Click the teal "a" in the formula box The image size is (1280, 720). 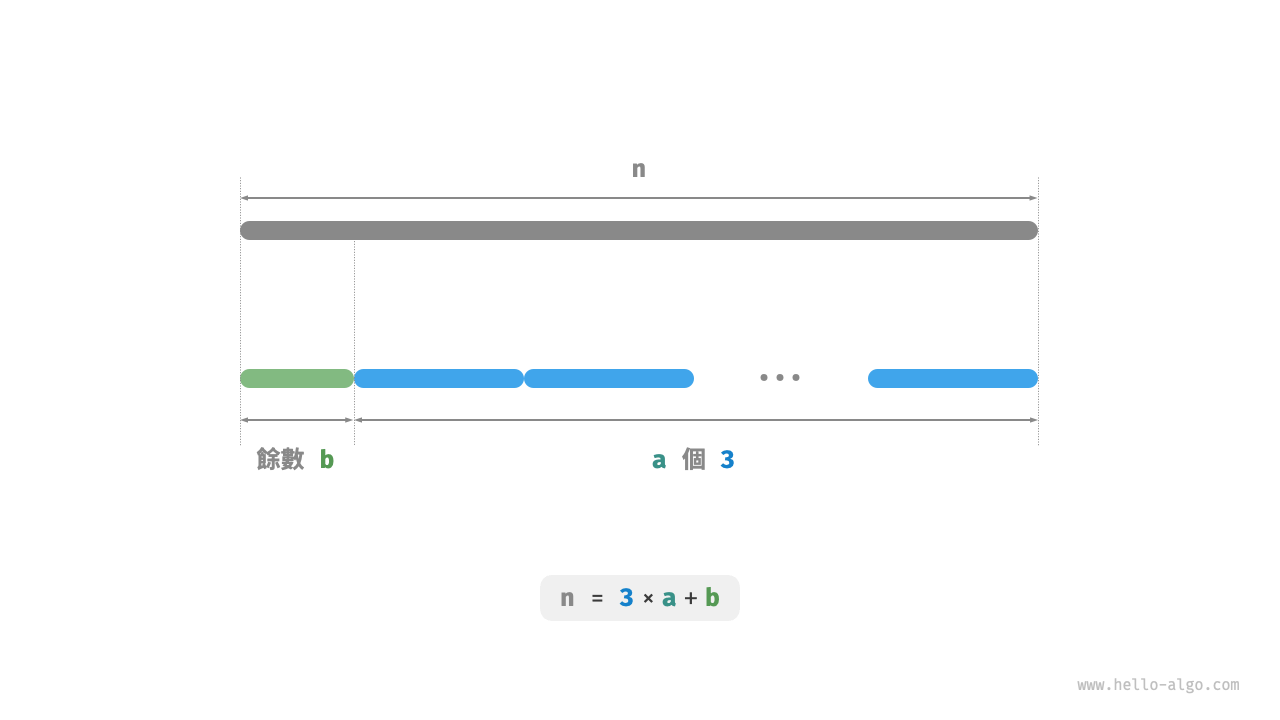pyautogui.click(x=669, y=598)
